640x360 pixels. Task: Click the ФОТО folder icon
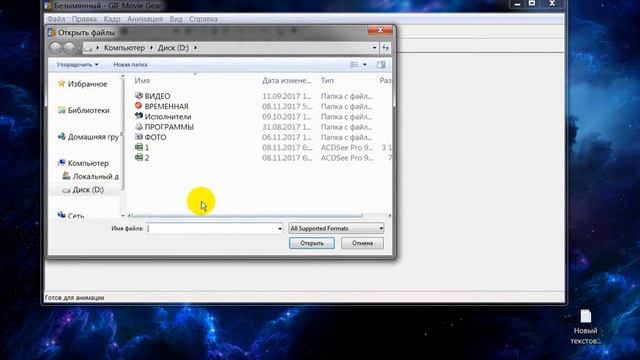139,137
